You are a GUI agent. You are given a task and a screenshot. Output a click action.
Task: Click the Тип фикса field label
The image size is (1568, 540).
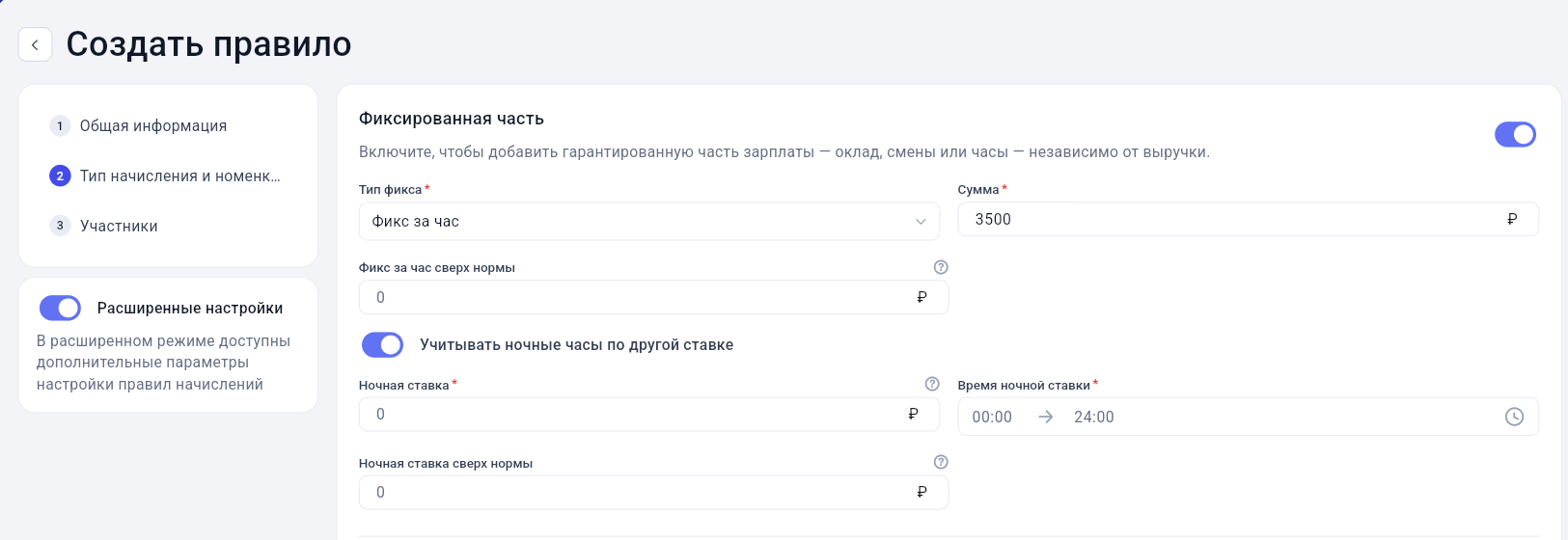coord(391,189)
